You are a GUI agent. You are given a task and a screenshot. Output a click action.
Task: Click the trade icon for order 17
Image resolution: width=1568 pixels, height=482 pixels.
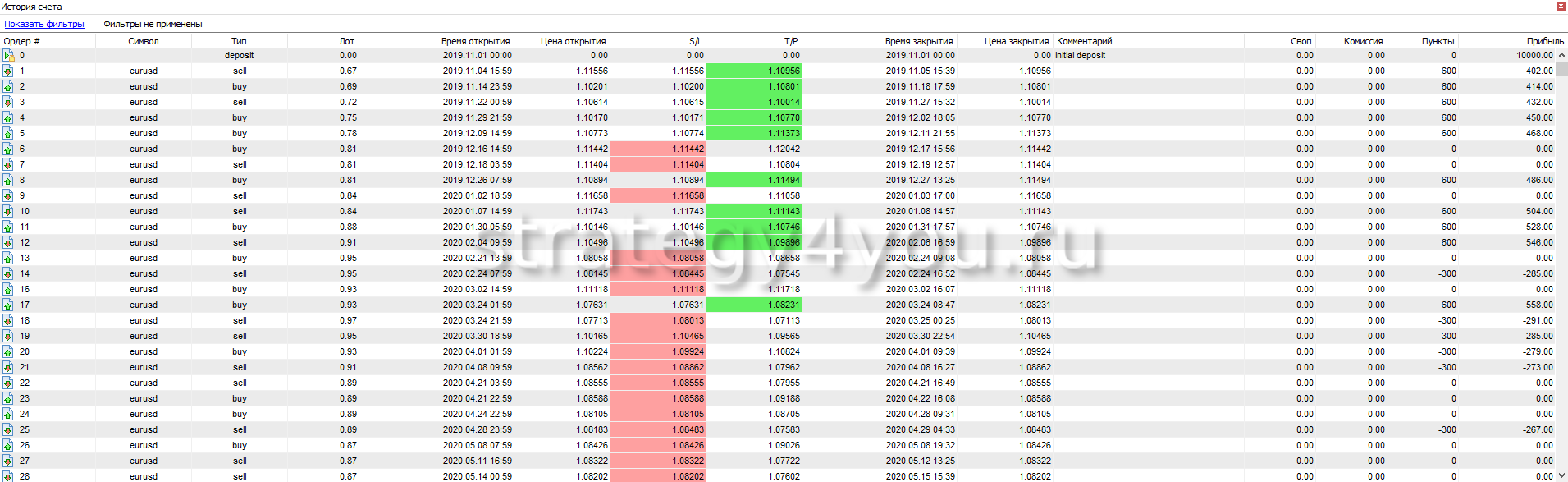[7, 305]
